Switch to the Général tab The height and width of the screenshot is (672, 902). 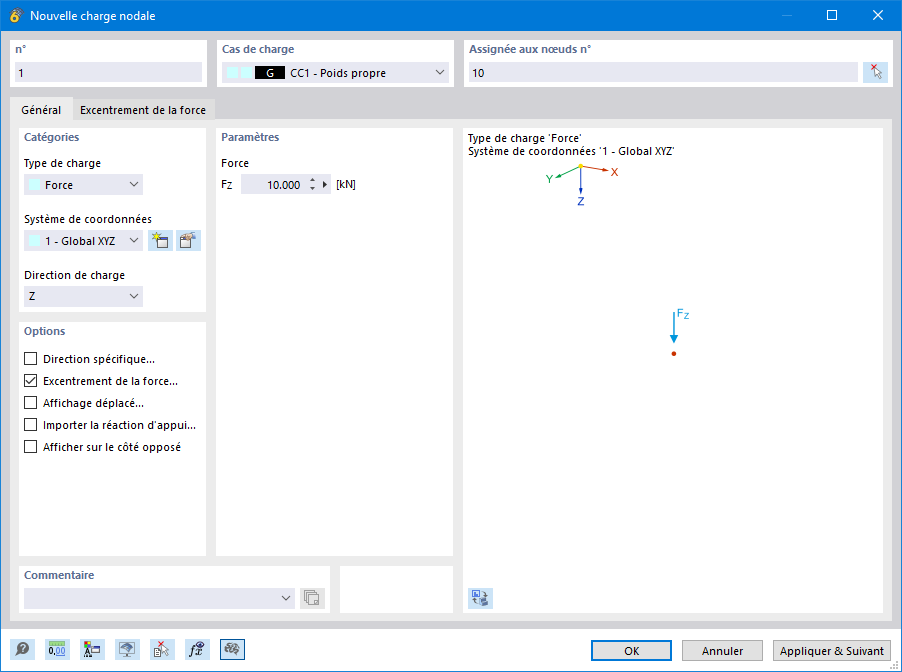click(x=41, y=110)
